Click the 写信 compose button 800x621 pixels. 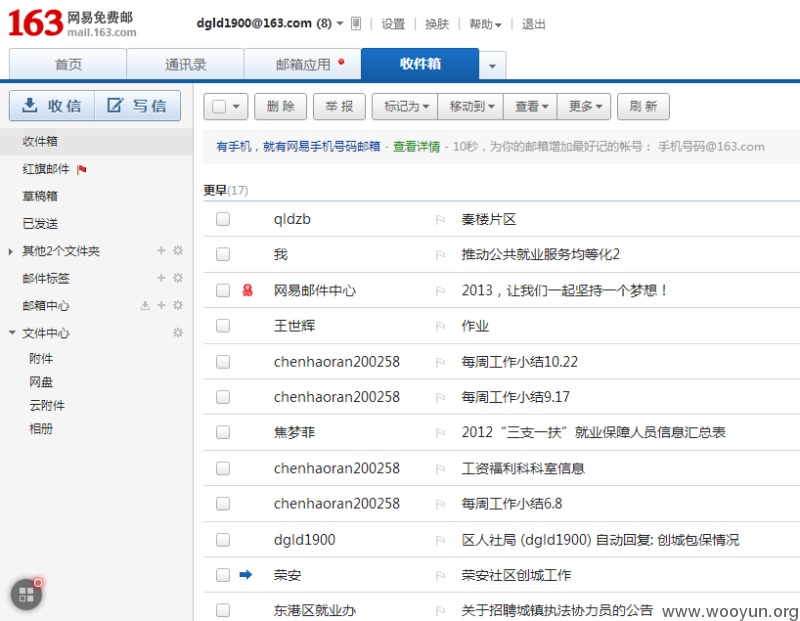[x=138, y=106]
